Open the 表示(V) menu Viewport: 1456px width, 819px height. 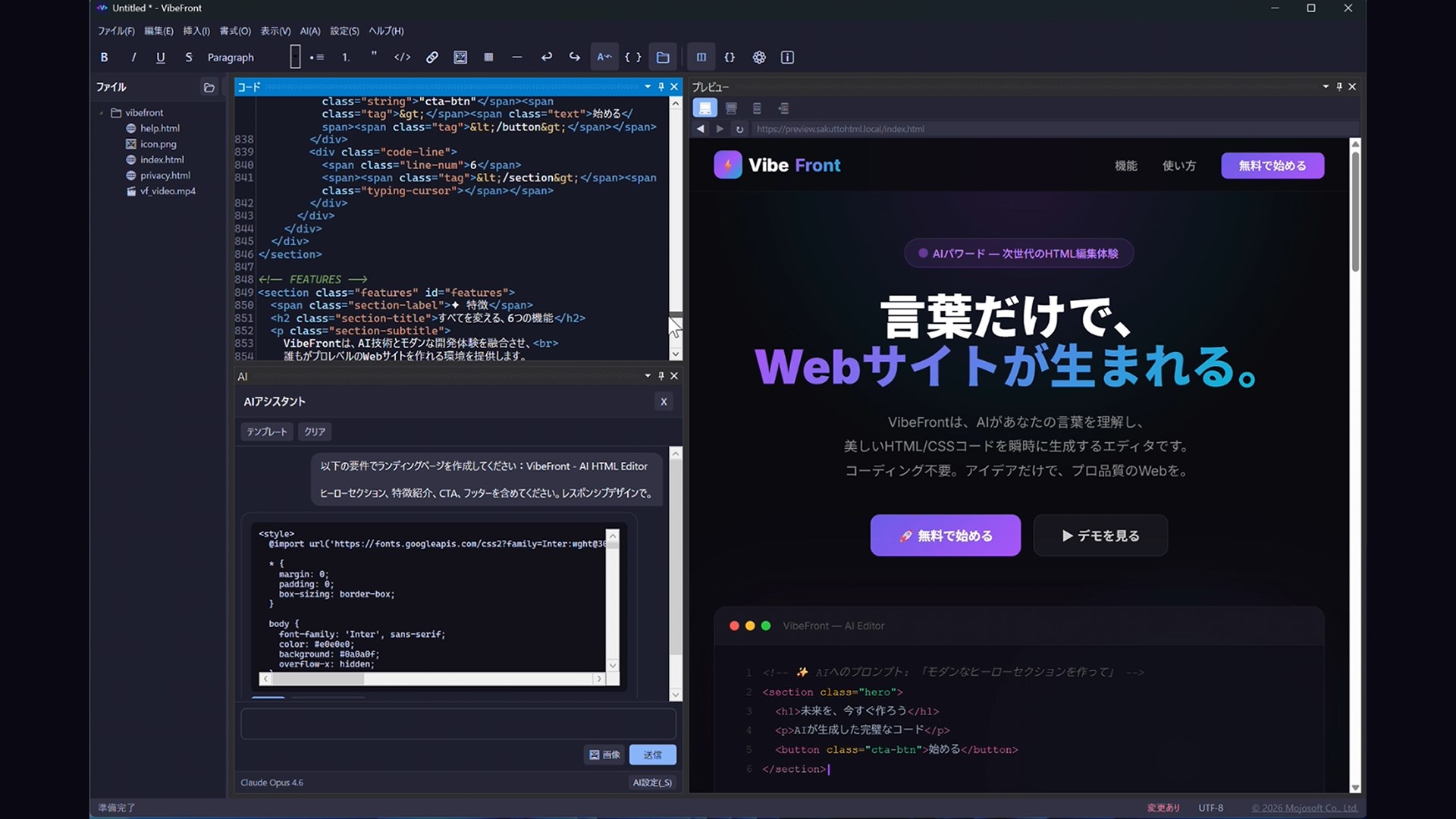(275, 31)
